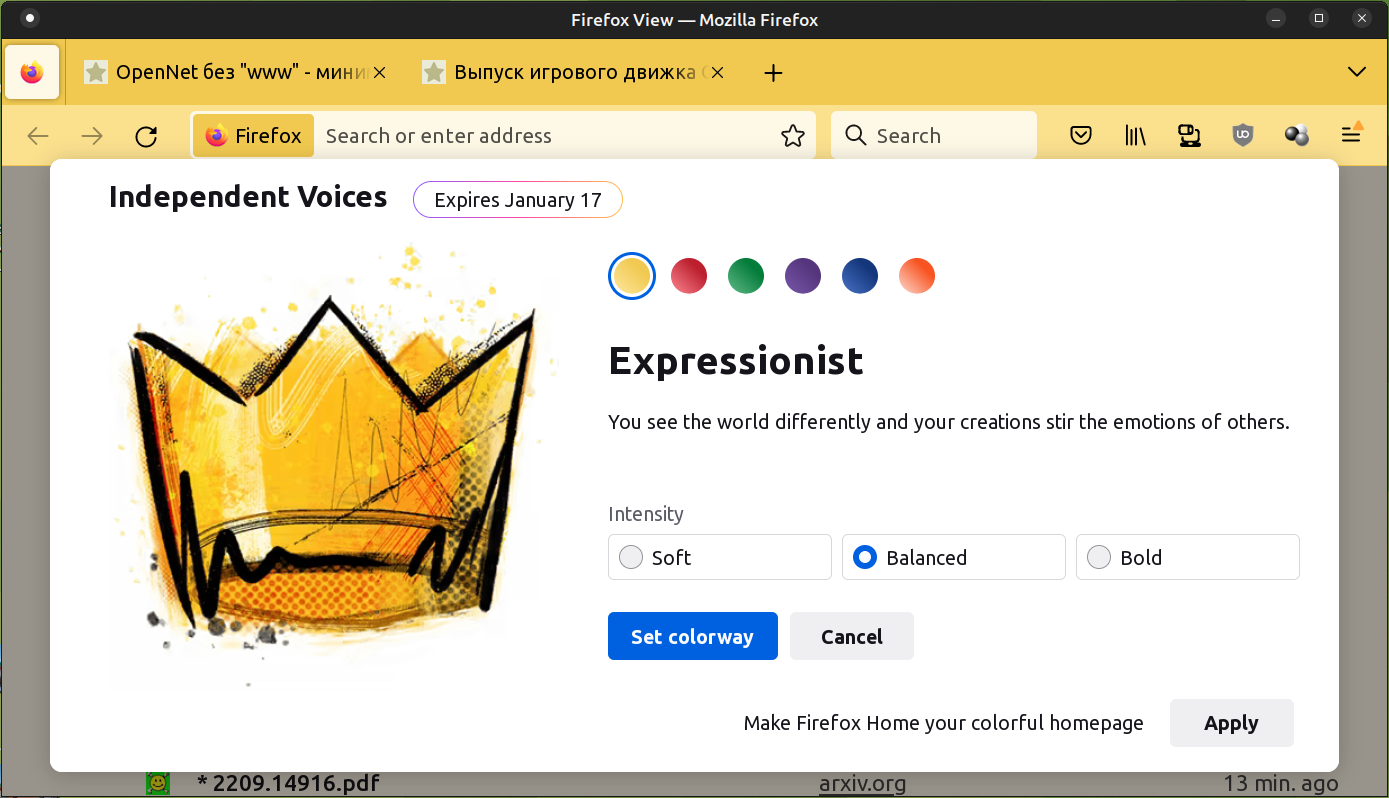Maximize the Firefox window
Viewport: 1389px width, 798px height.
coord(1319,18)
